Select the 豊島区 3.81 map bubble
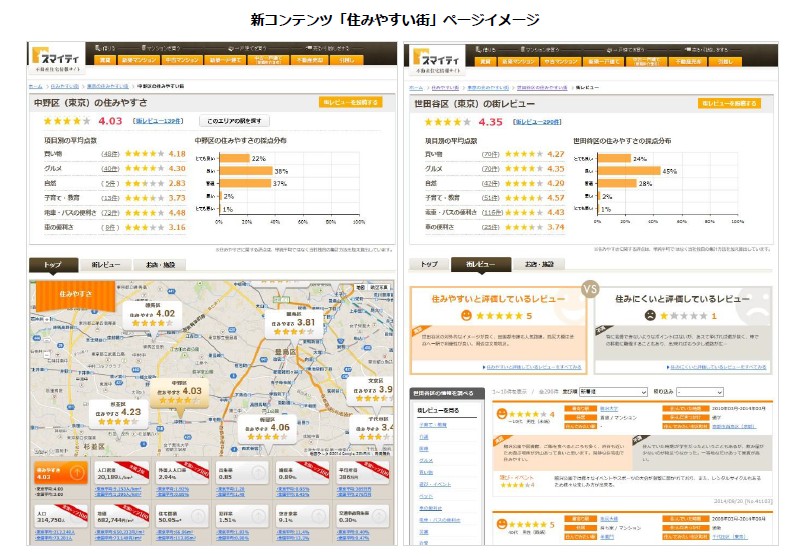Image resolution: width=804 pixels, height=557 pixels. [x=293, y=324]
